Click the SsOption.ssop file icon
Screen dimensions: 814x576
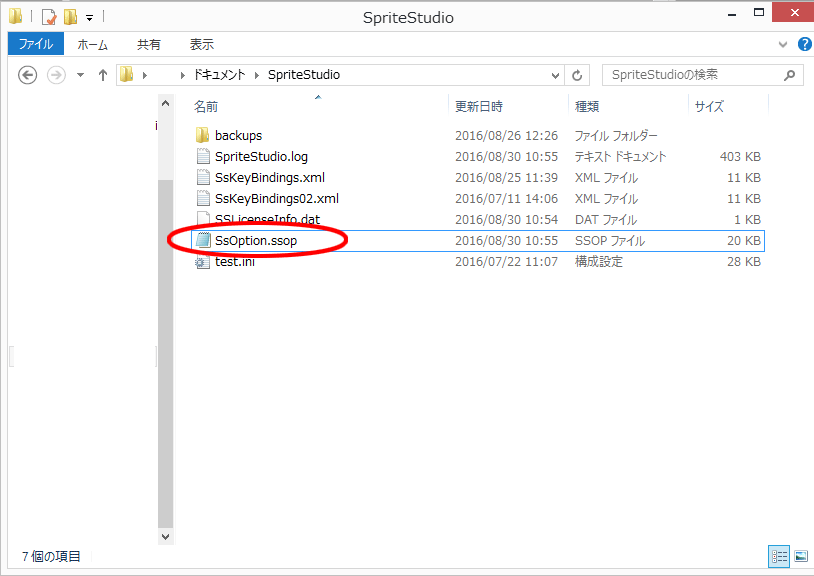point(203,241)
